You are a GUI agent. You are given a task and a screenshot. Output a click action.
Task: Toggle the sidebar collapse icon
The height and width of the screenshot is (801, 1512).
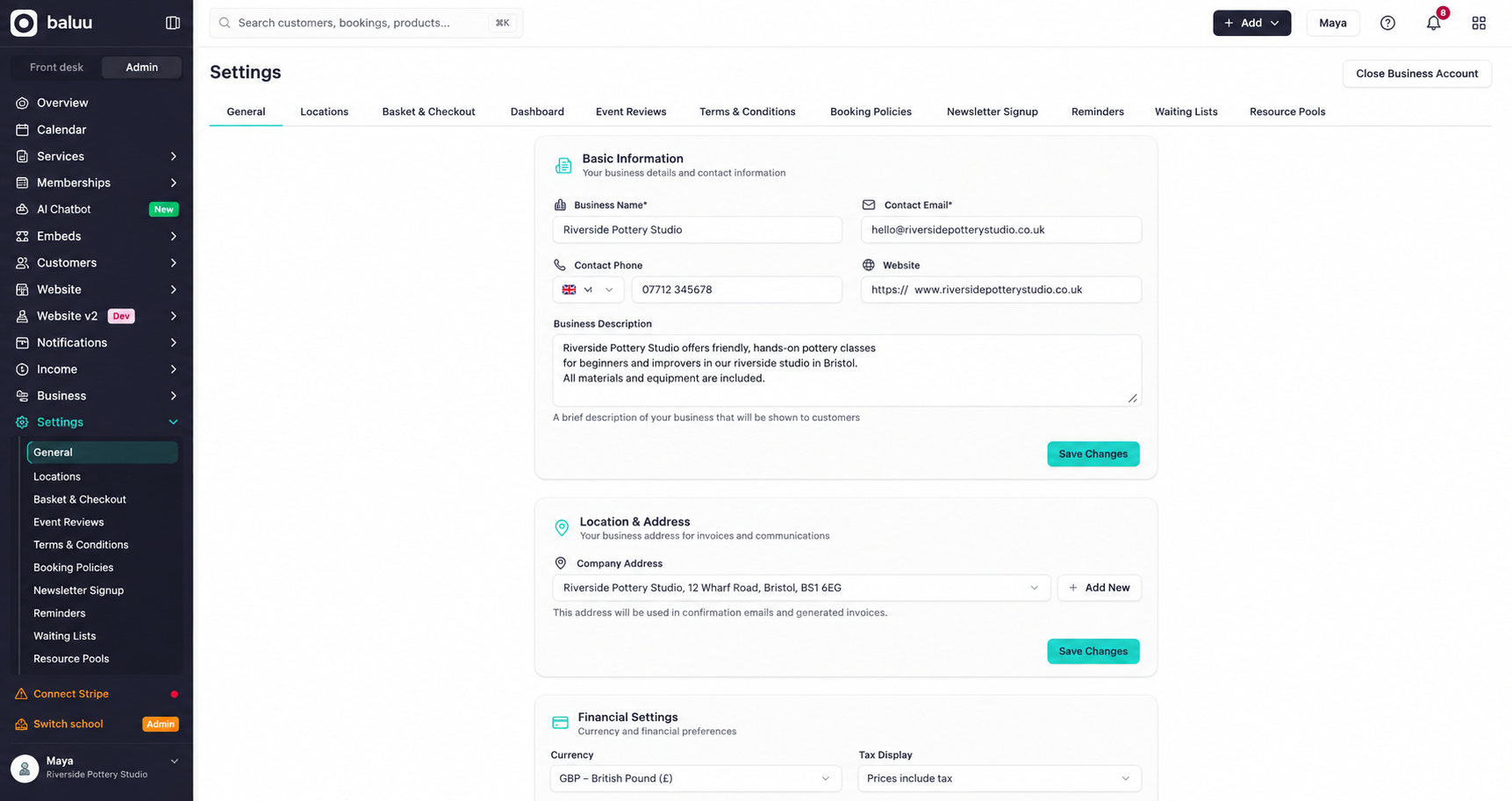[x=173, y=23]
